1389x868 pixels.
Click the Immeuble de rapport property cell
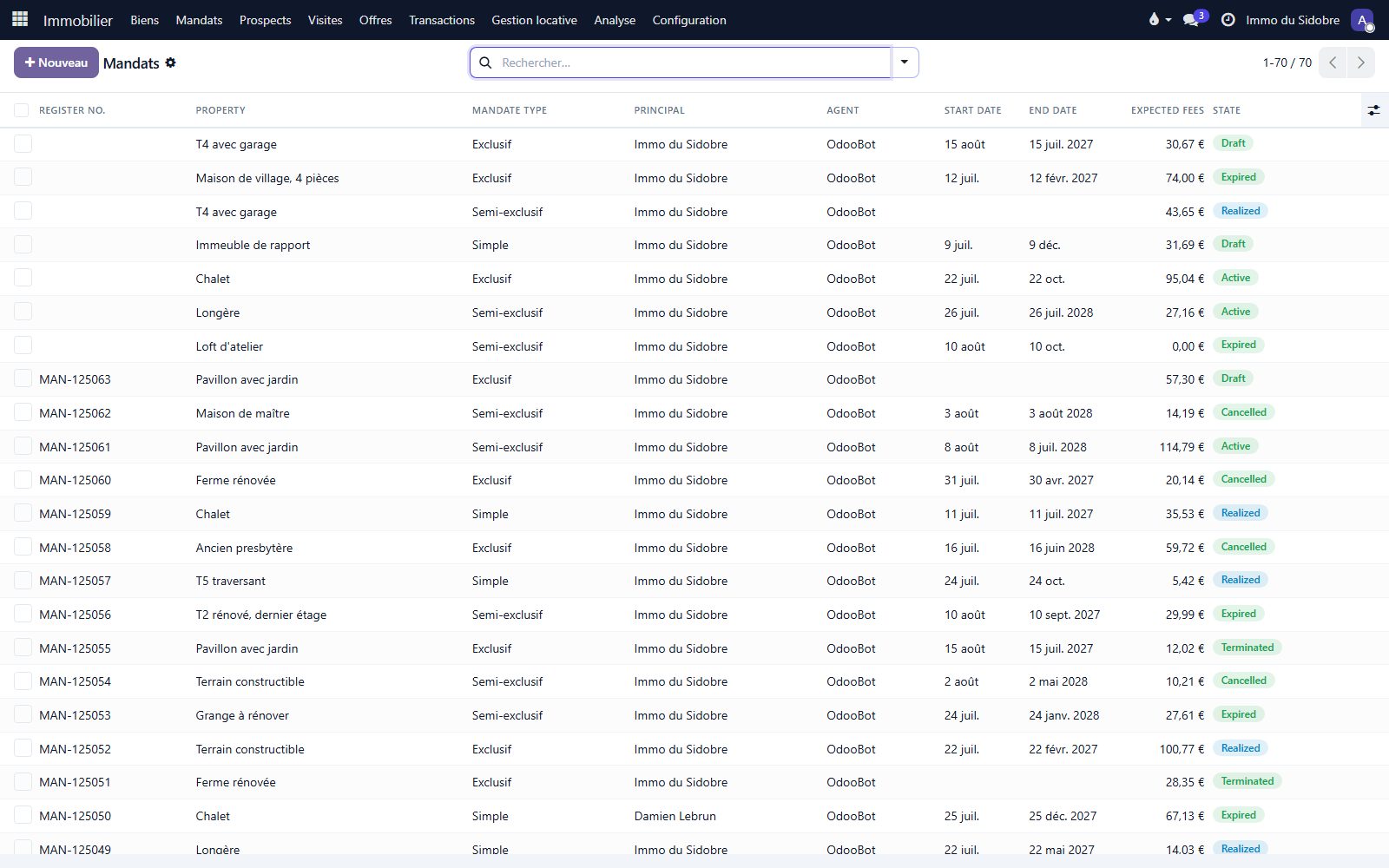point(253,245)
